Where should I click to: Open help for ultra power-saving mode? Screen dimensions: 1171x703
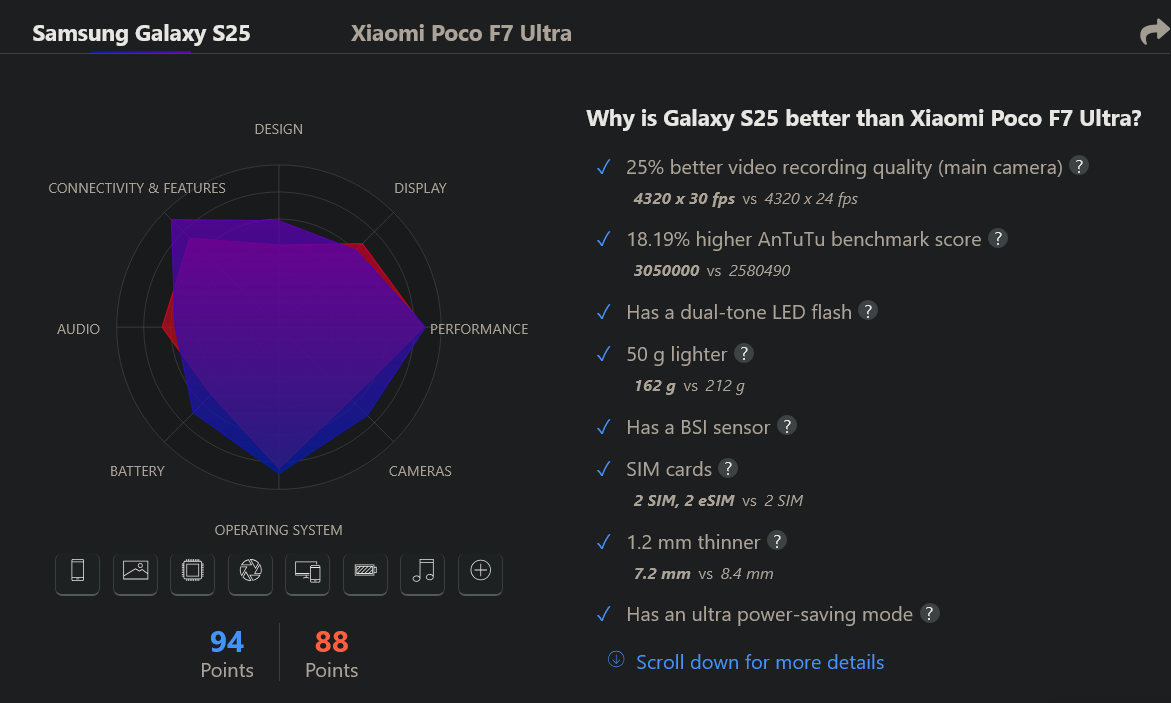[930, 613]
